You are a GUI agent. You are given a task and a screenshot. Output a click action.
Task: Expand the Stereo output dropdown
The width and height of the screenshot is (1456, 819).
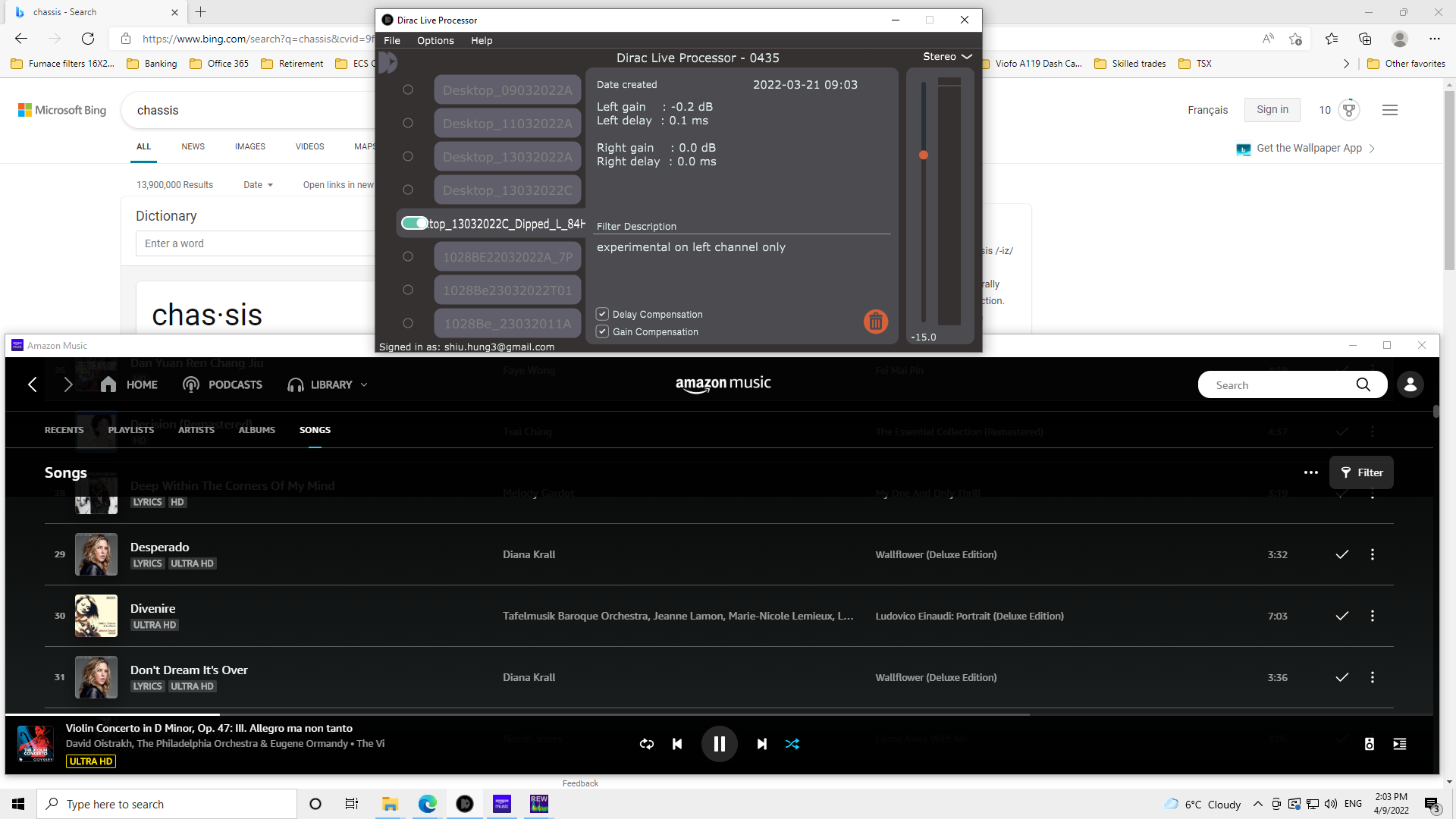(x=947, y=57)
